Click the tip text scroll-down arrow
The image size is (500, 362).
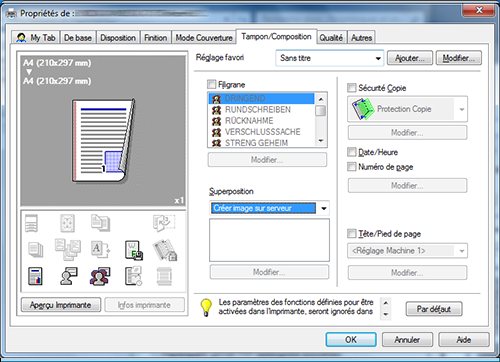[386, 314]
